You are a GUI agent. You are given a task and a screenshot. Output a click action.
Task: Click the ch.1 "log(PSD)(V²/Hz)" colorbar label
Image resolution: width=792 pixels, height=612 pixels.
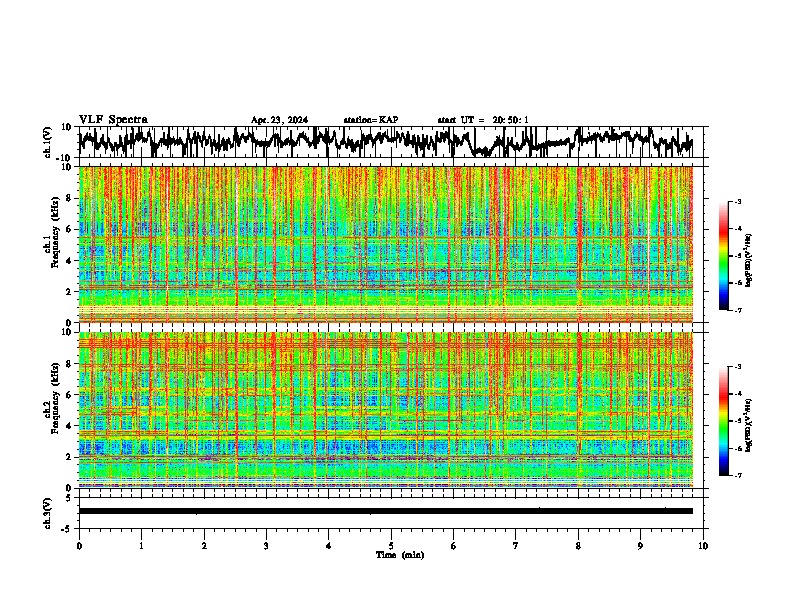click(x=749, y=260)
